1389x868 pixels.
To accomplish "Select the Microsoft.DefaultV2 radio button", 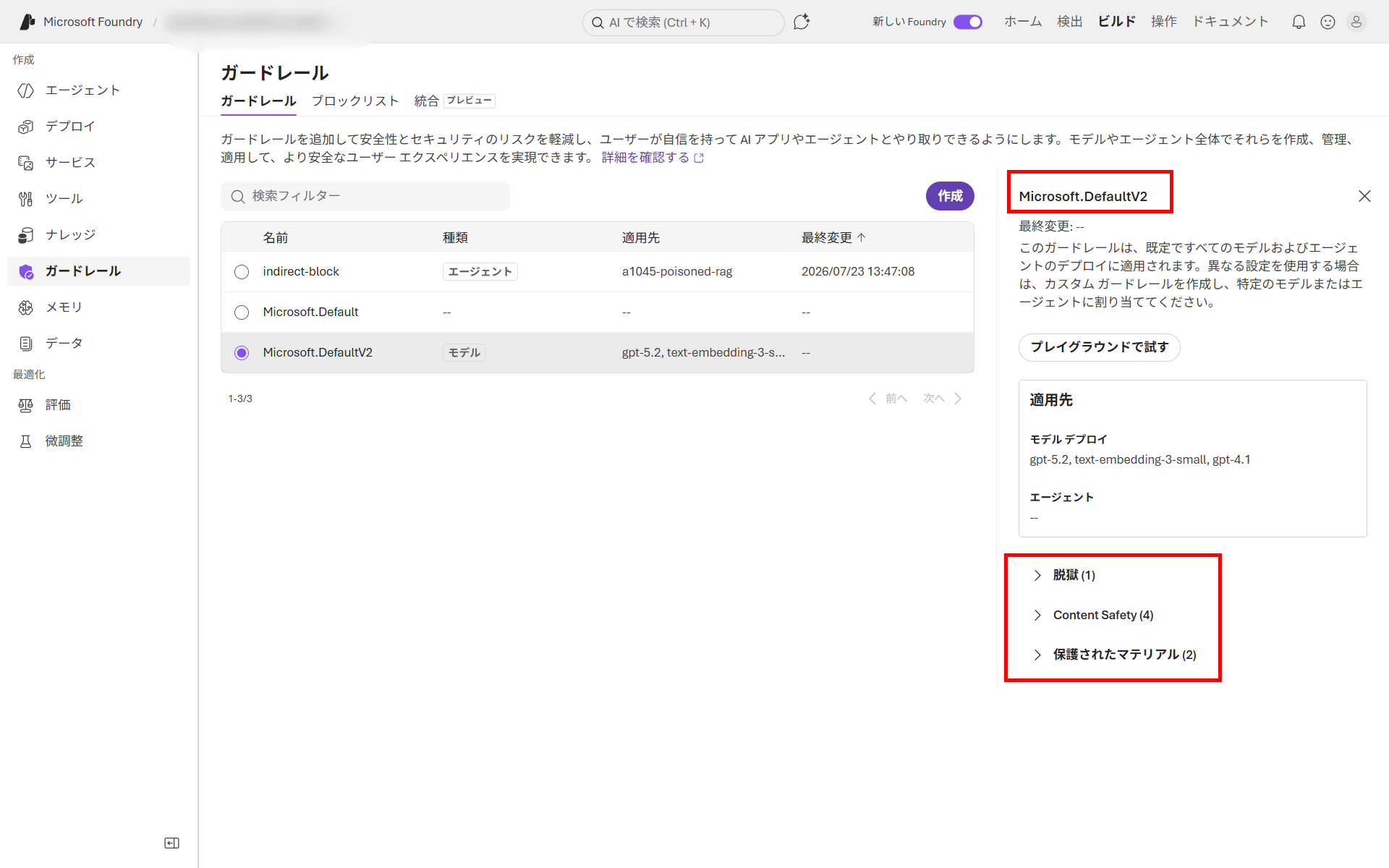I will [x=242, y=353].
